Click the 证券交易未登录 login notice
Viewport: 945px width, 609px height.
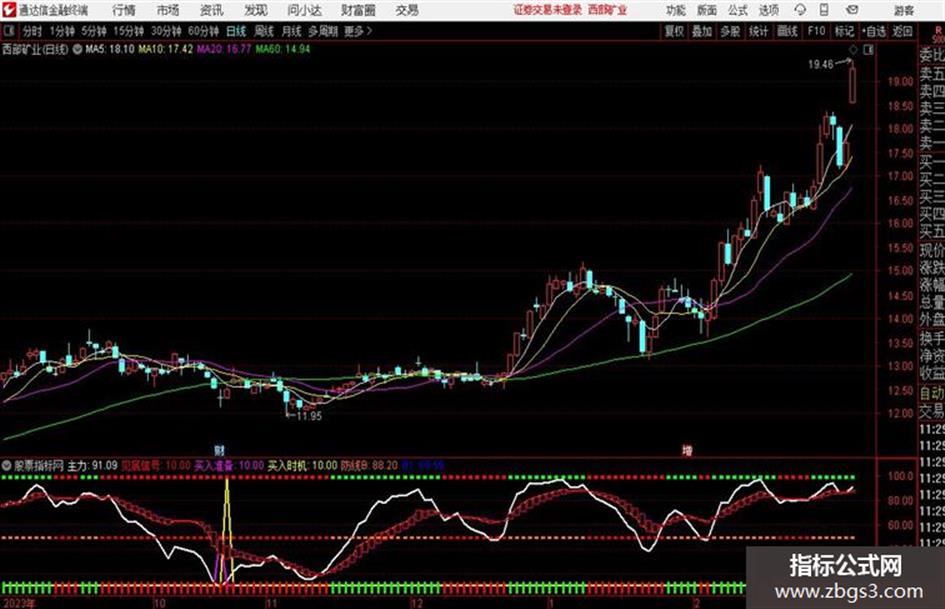click(548, 10)
